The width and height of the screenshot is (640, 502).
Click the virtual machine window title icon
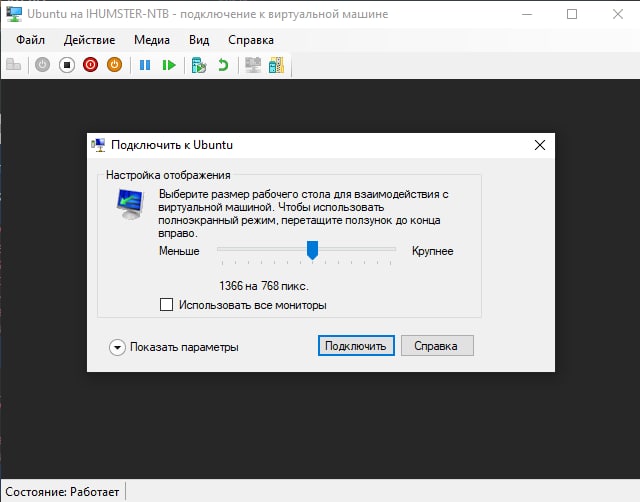[14, 14]
